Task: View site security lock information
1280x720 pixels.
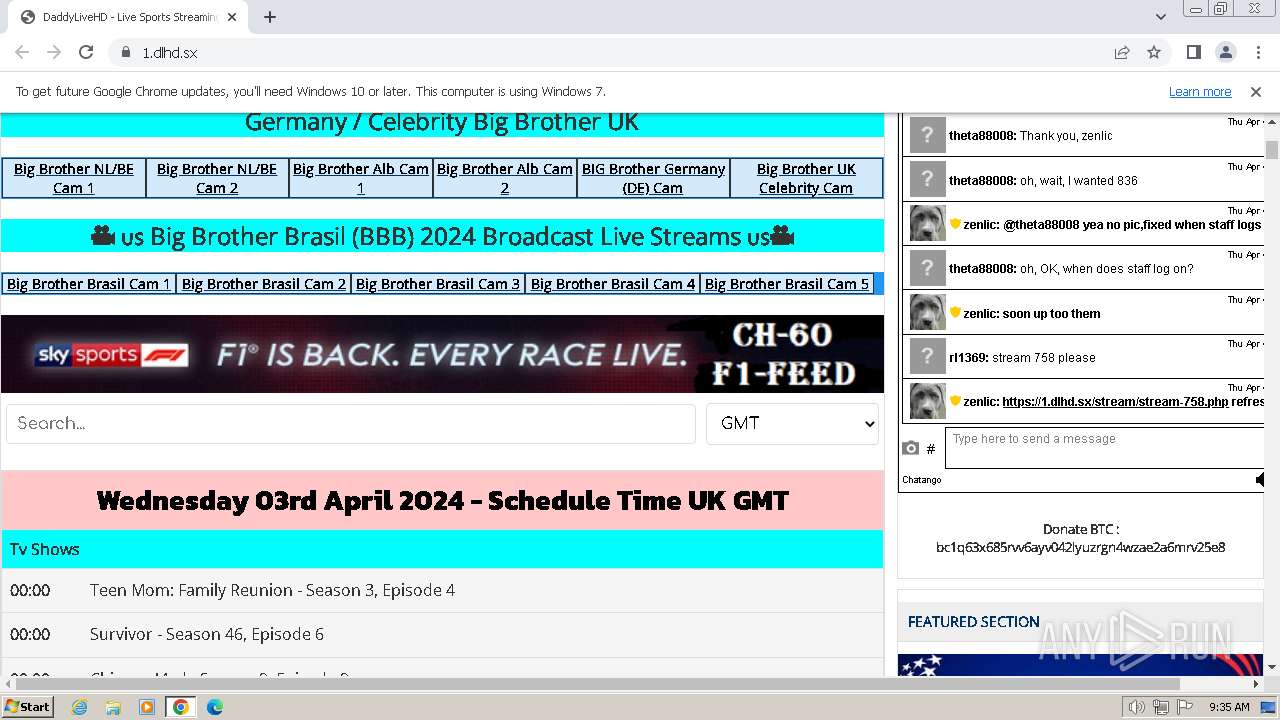Action: tap(126, 52)
